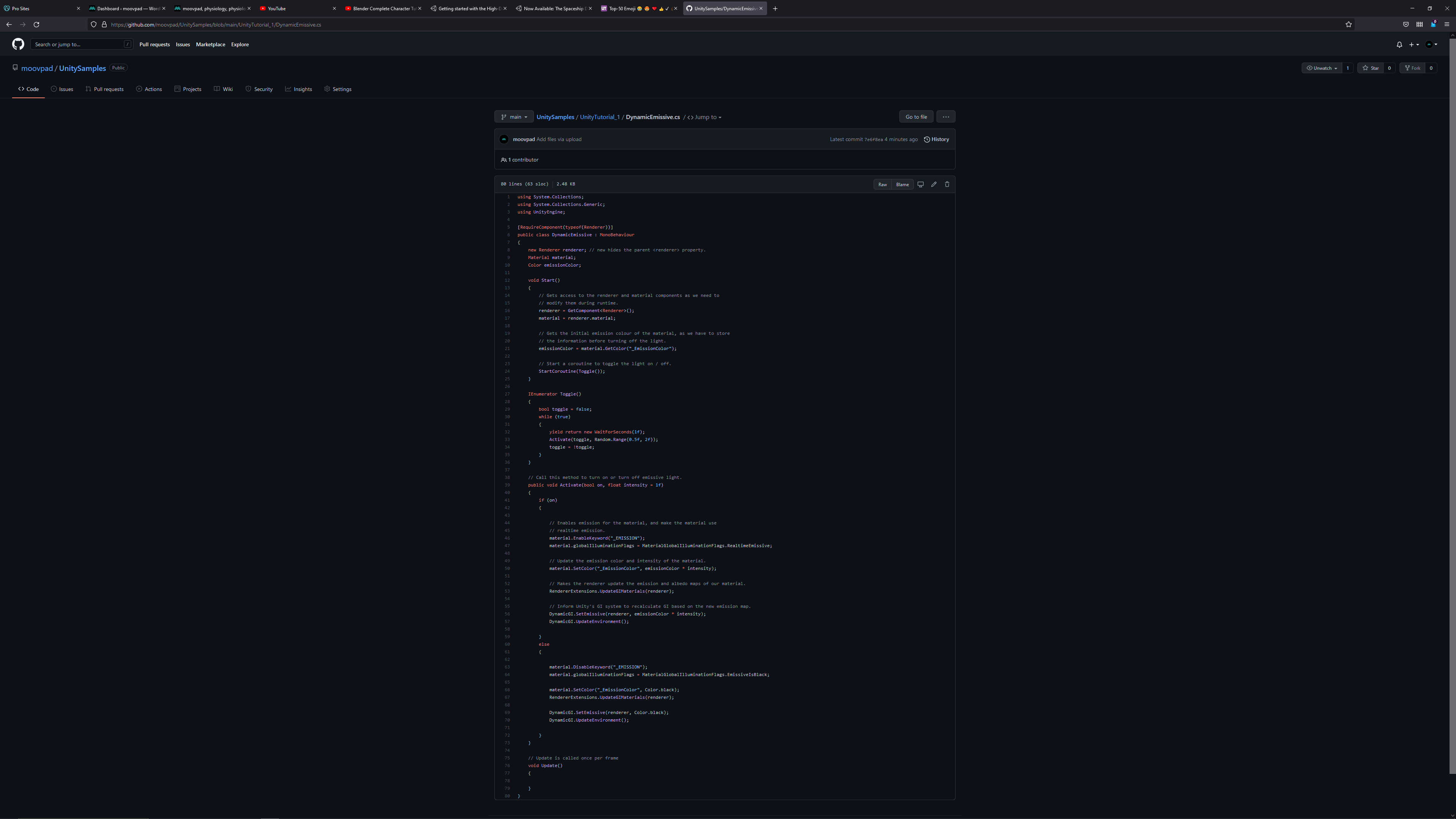Click the star count 0
1456x819 pixels.
1389,68
